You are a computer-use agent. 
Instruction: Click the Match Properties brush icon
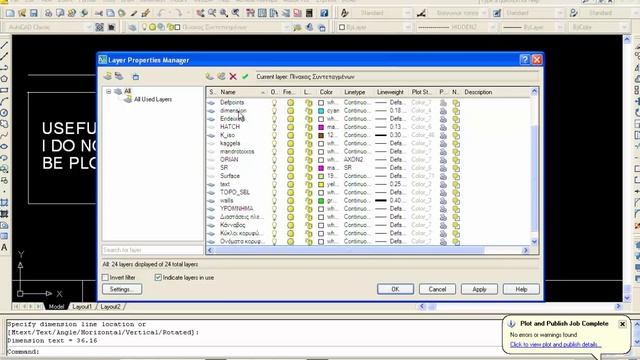pyautogui.click(x=146, y=13)
